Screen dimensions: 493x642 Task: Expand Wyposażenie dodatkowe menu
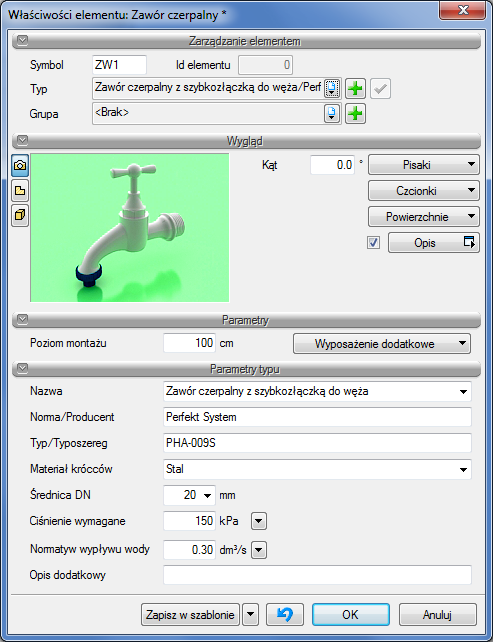(382, 344)
